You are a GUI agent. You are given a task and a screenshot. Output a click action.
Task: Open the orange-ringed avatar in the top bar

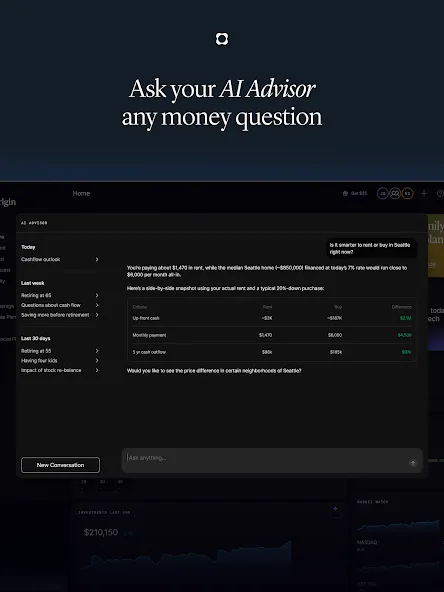tap(407, 193)
